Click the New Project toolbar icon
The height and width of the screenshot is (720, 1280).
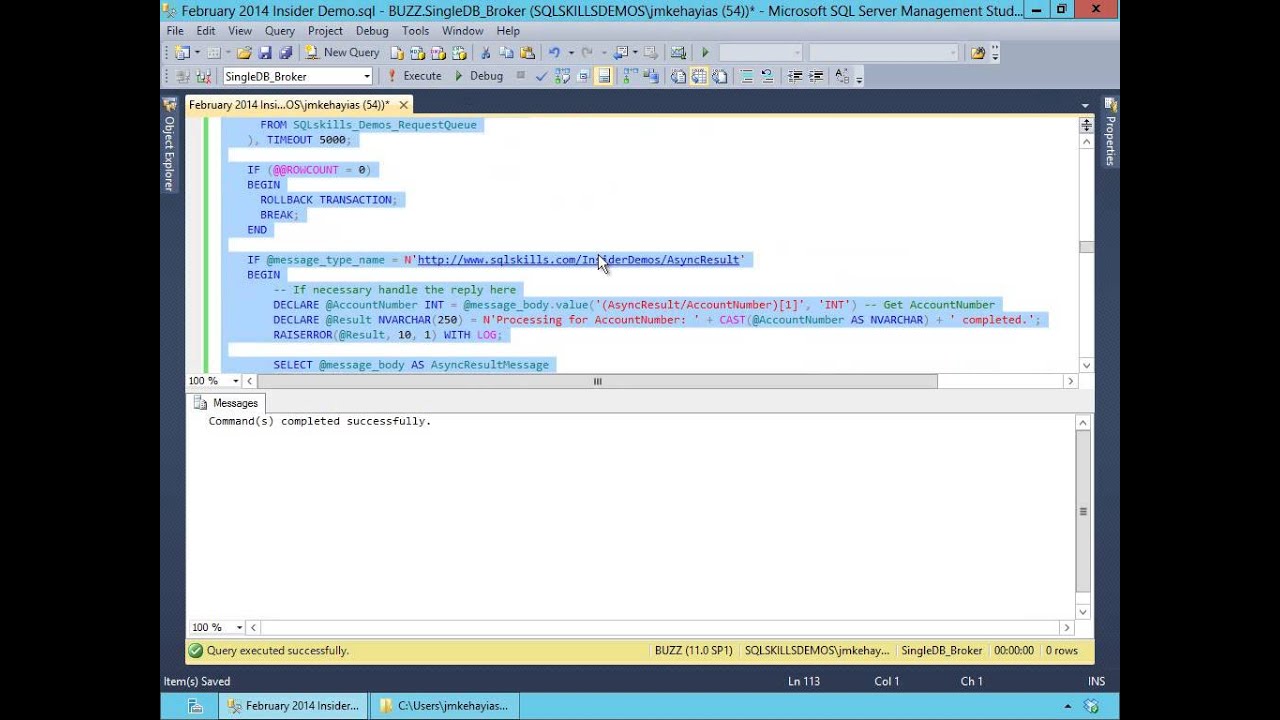click(180, 53)
